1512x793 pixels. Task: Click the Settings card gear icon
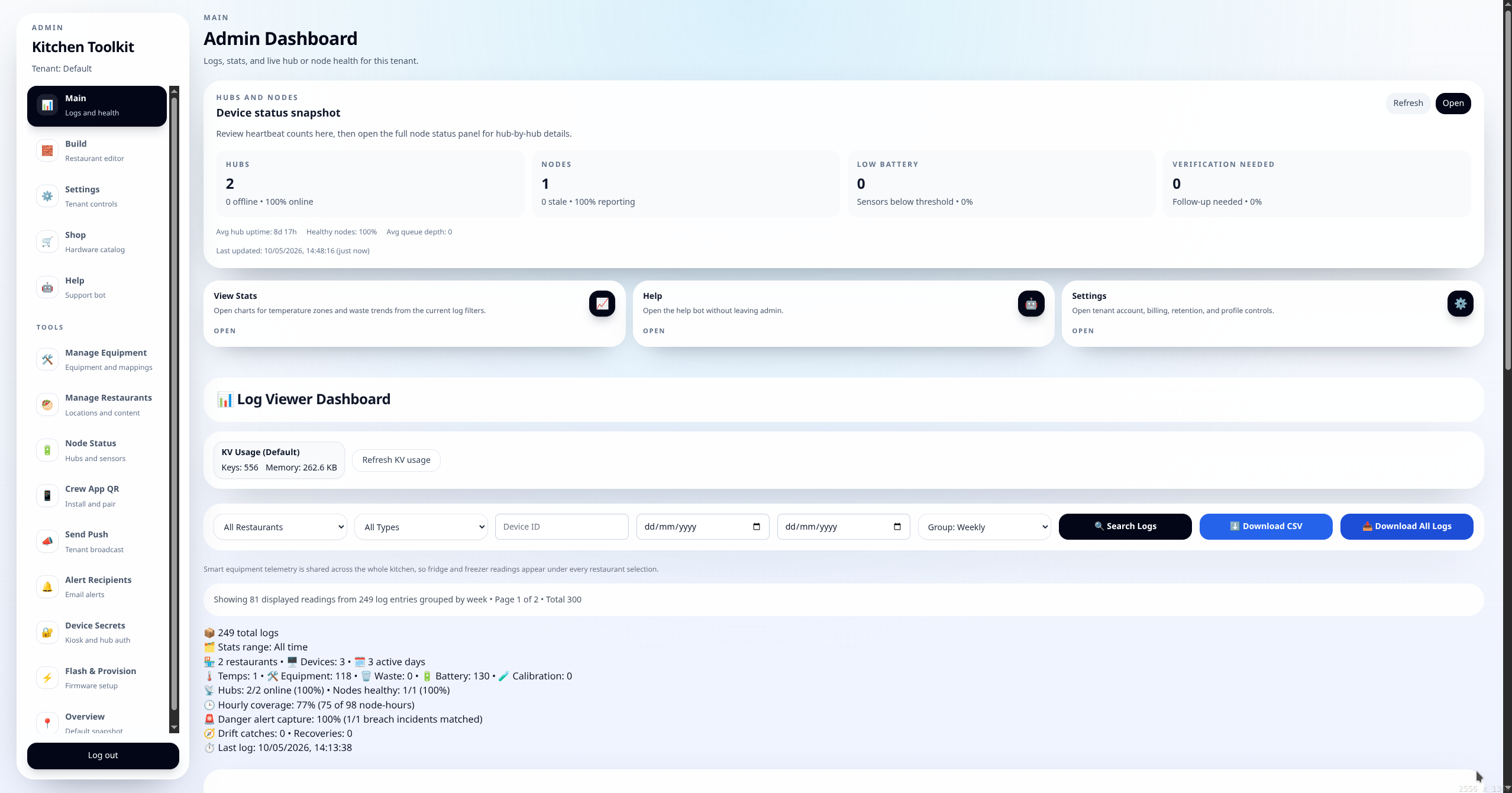1461,304
